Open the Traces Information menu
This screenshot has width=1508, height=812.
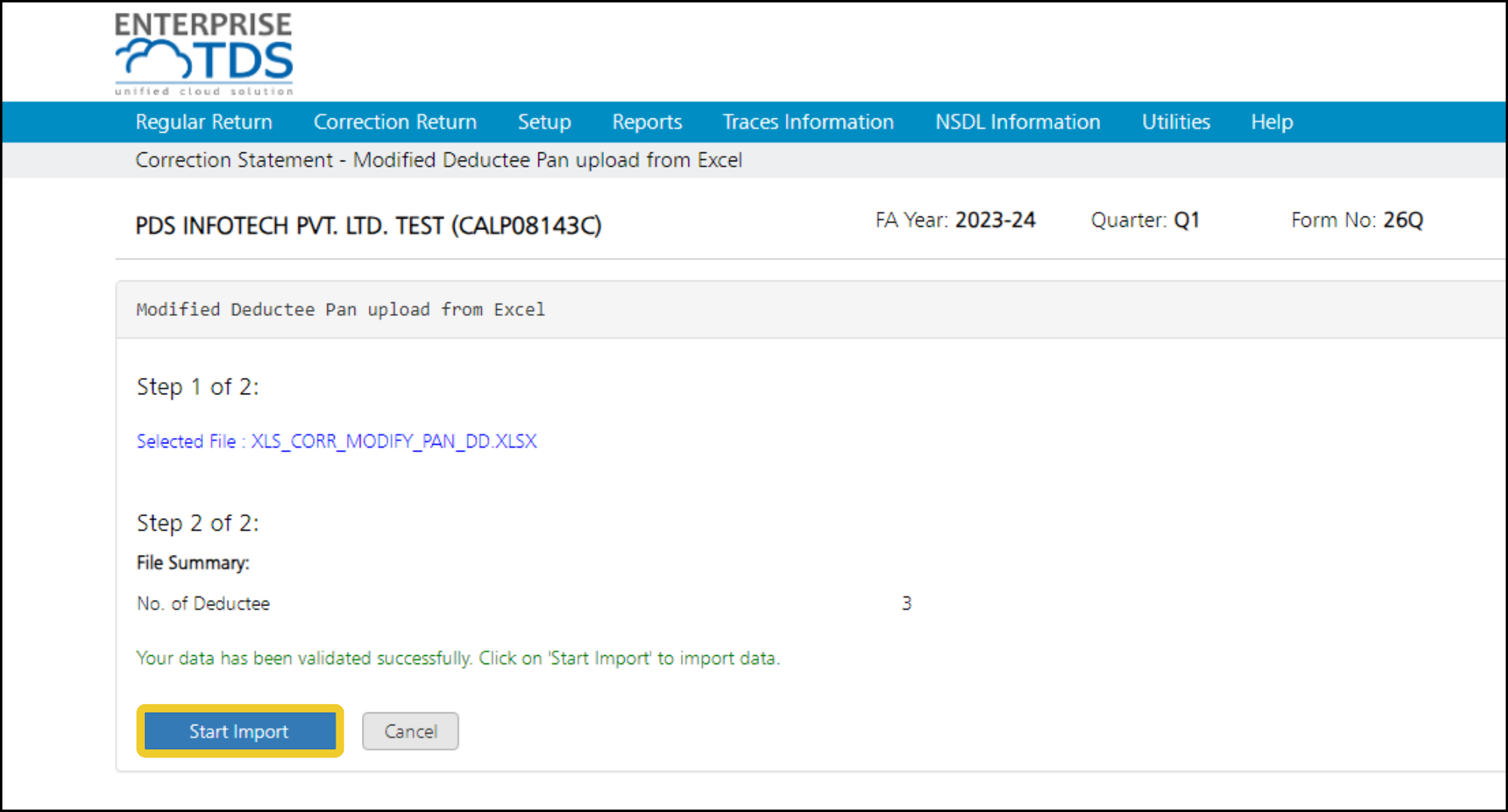(x=808, y=122)
